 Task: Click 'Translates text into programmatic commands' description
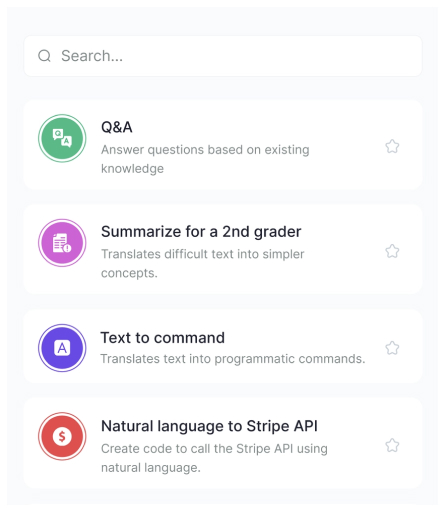click(233, 359)
